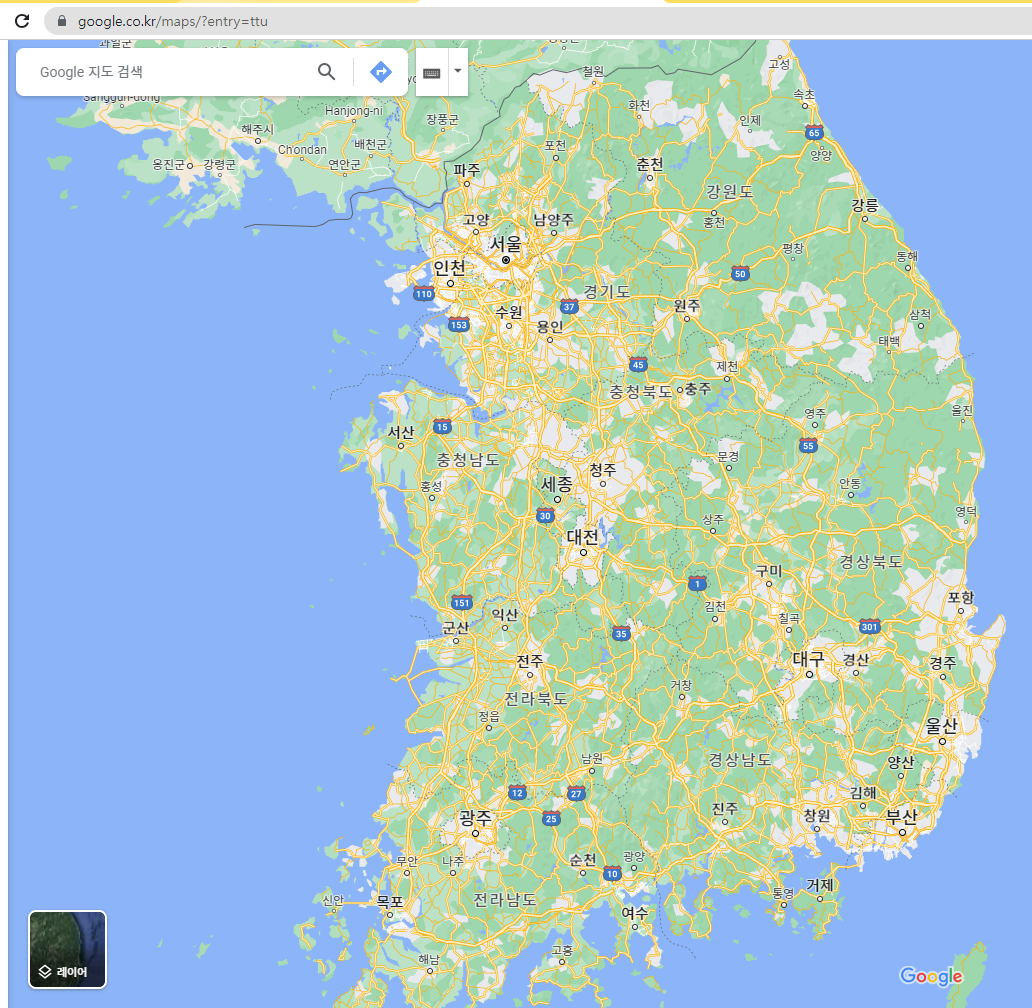This screenshot has width=1032, height=1008.
Task: Click the 경기도 province label
Action: pyautogui.click(x=607, y=291)
